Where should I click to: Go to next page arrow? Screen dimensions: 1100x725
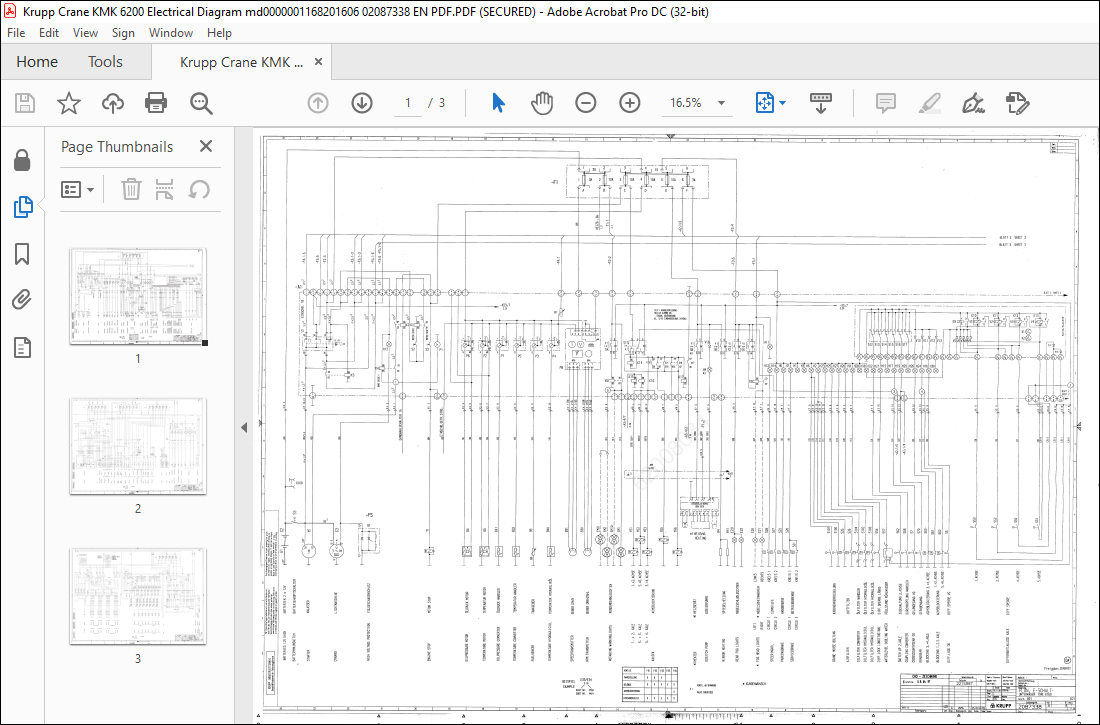[362, 103]
